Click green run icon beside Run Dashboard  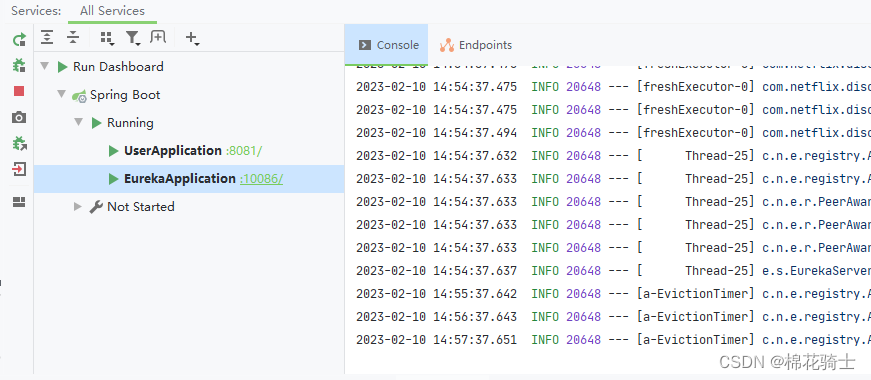(63, 67)
